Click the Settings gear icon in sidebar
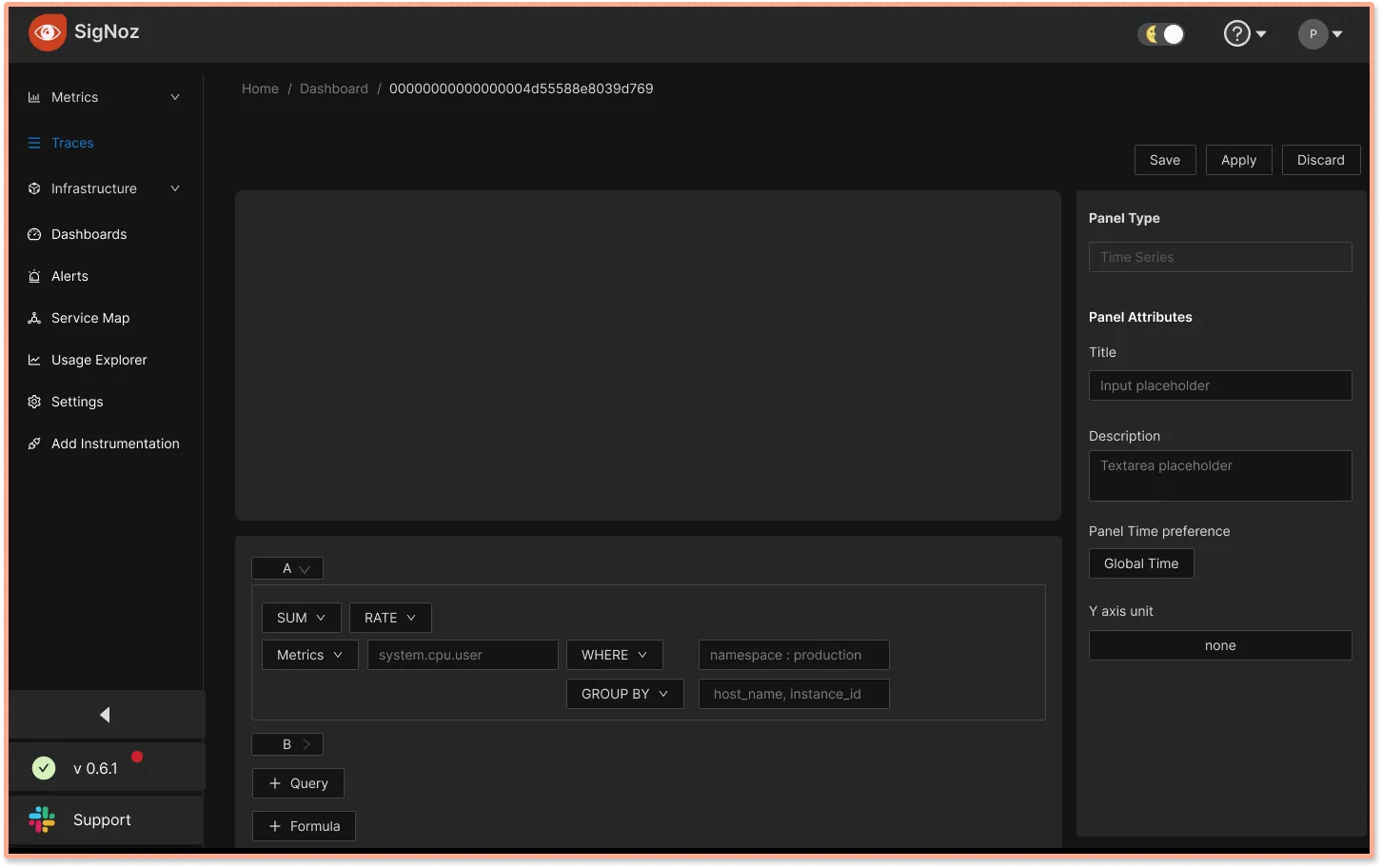Image resolution: width=1382 pixels, height=868 pixels. pos(34,402)
